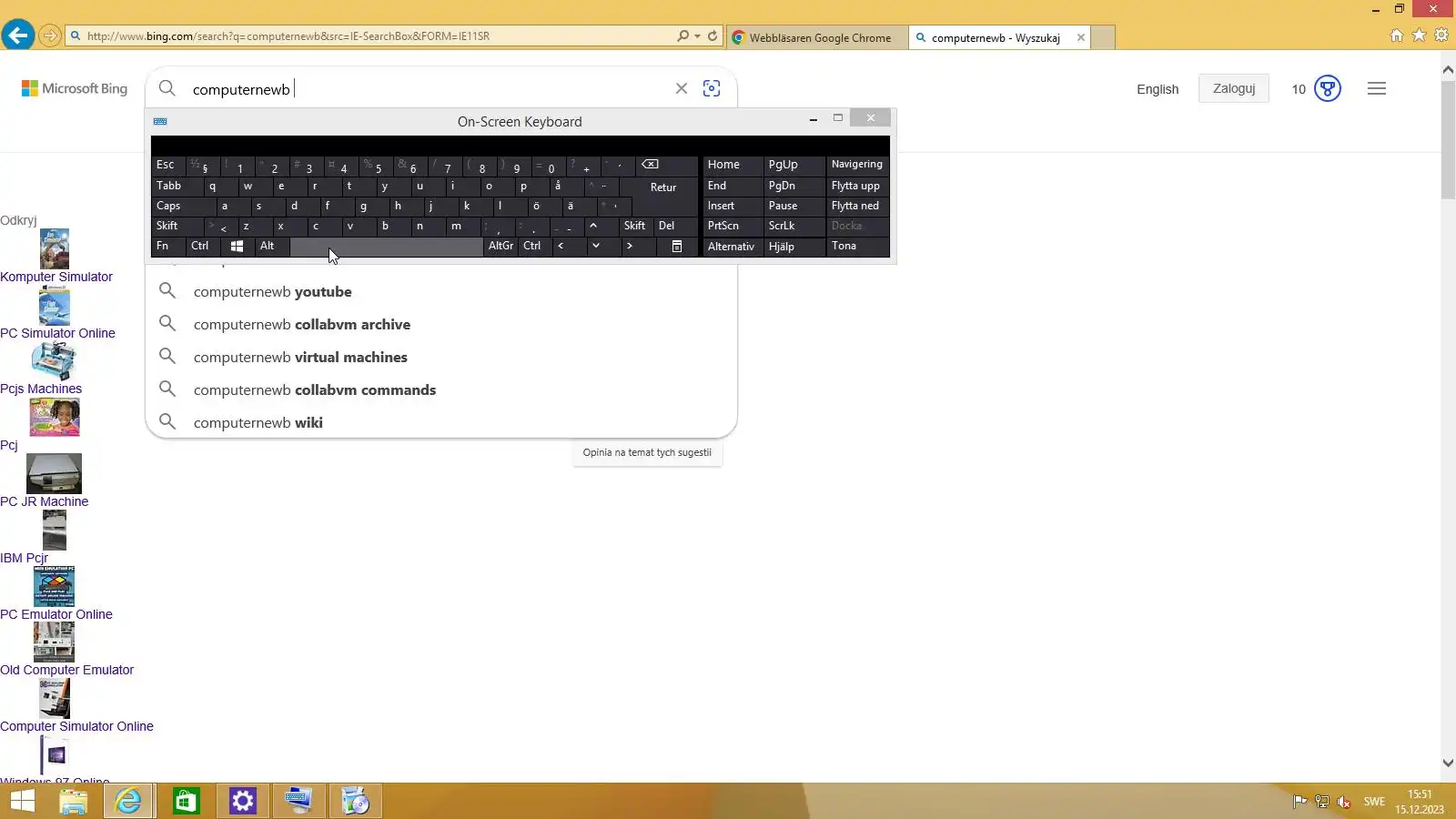Hit the Retur key on the keyboard

663,187
